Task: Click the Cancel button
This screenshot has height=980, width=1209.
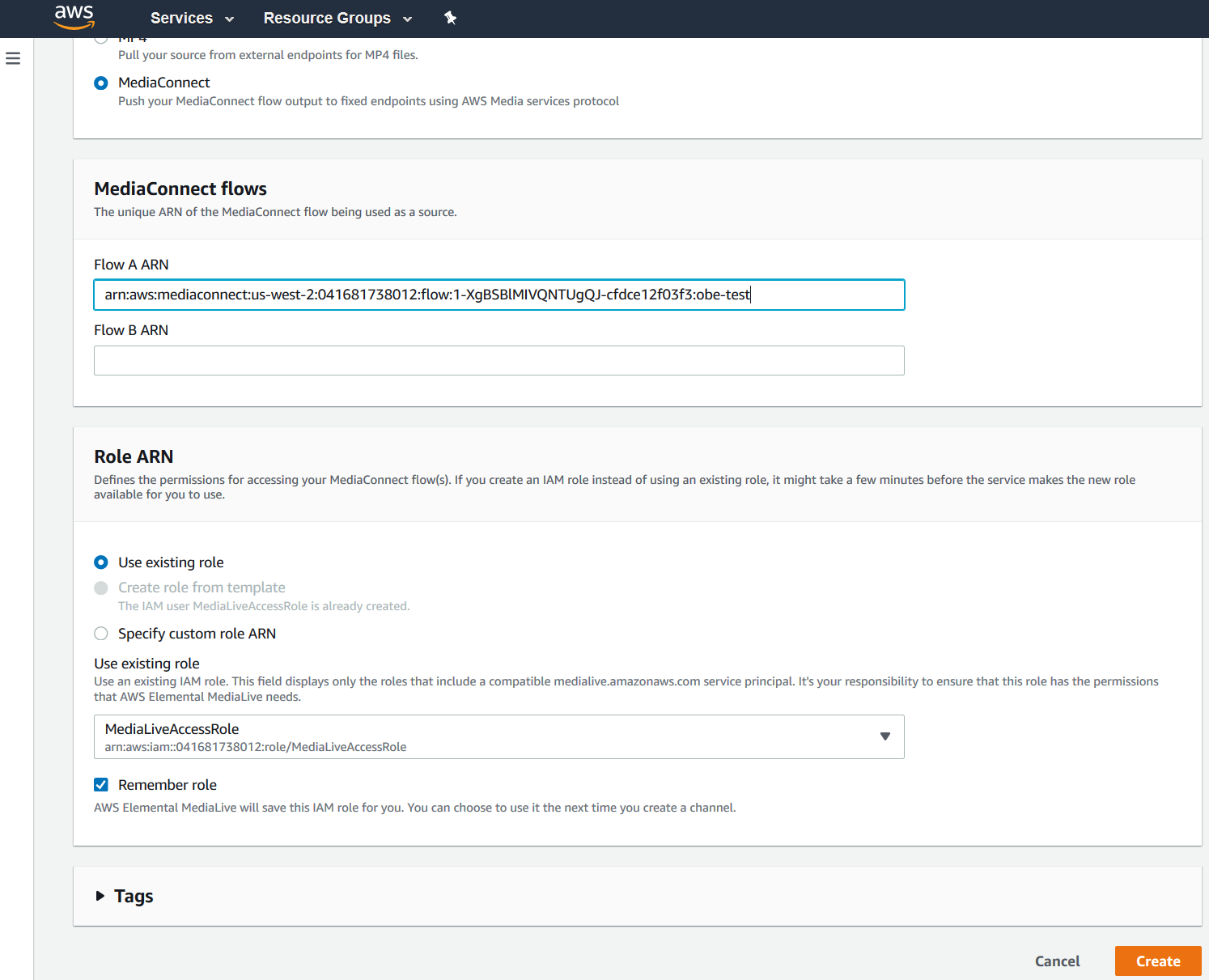Action: [1057, 961]
